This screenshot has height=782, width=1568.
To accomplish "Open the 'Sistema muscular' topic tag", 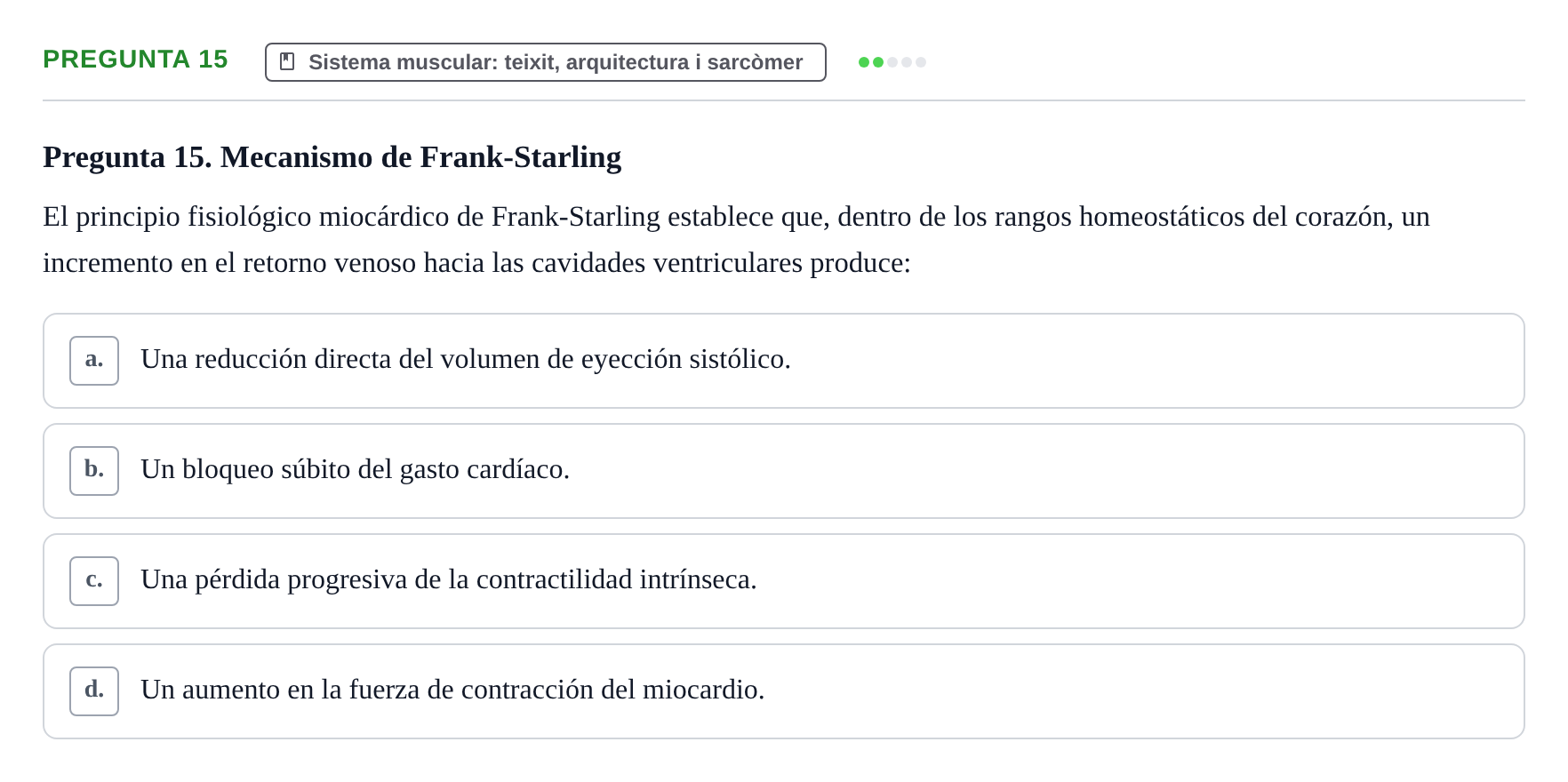I will click(546, 62).
